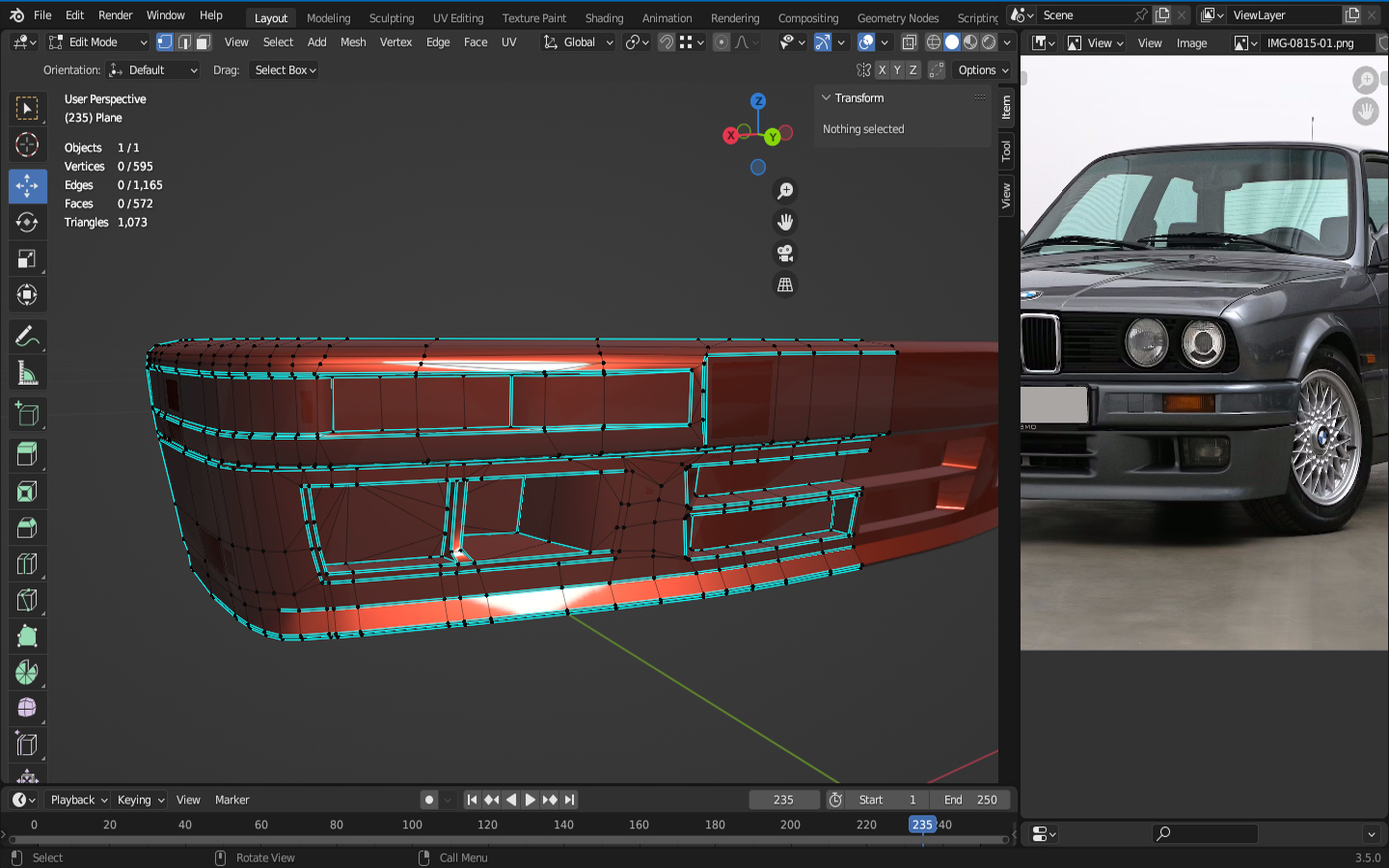Open the Edit Mode dropdown
Screen dimensions: 1389x868
coord(97,42)
